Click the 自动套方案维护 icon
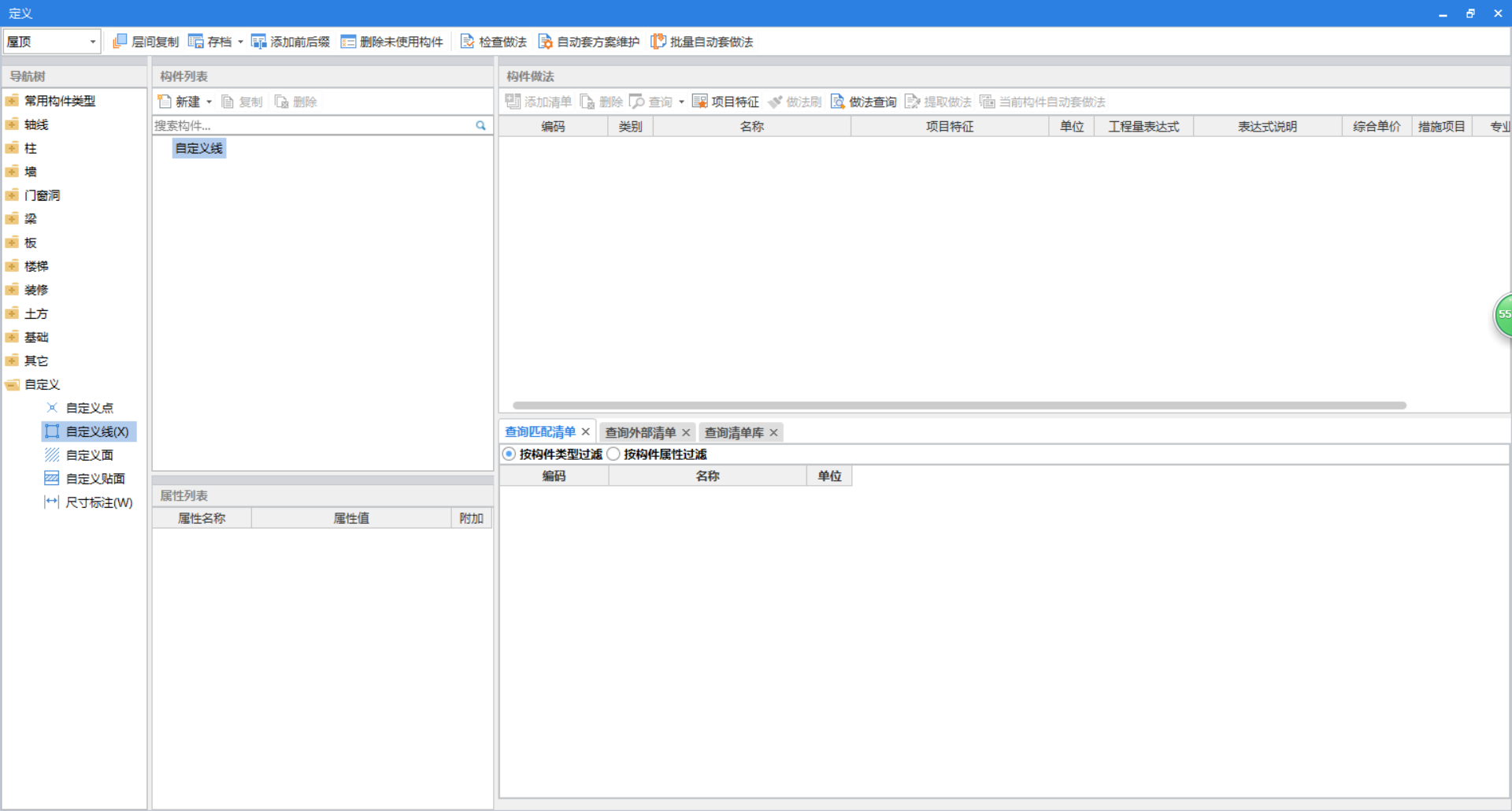Image resolution: width=1512 pixels, height=811 pixels. [545, 41]
